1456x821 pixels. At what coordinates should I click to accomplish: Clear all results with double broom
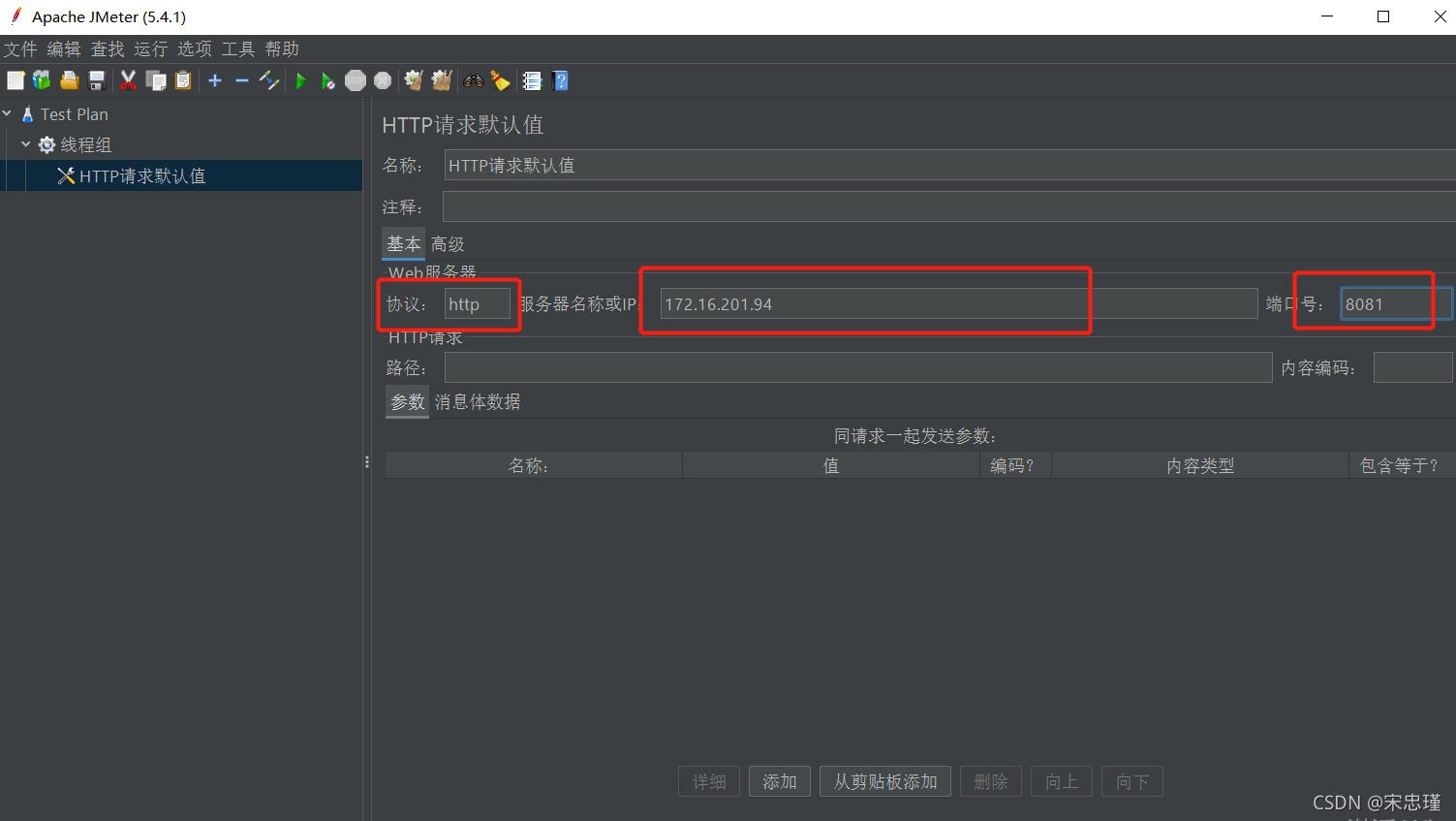point(442,80)
